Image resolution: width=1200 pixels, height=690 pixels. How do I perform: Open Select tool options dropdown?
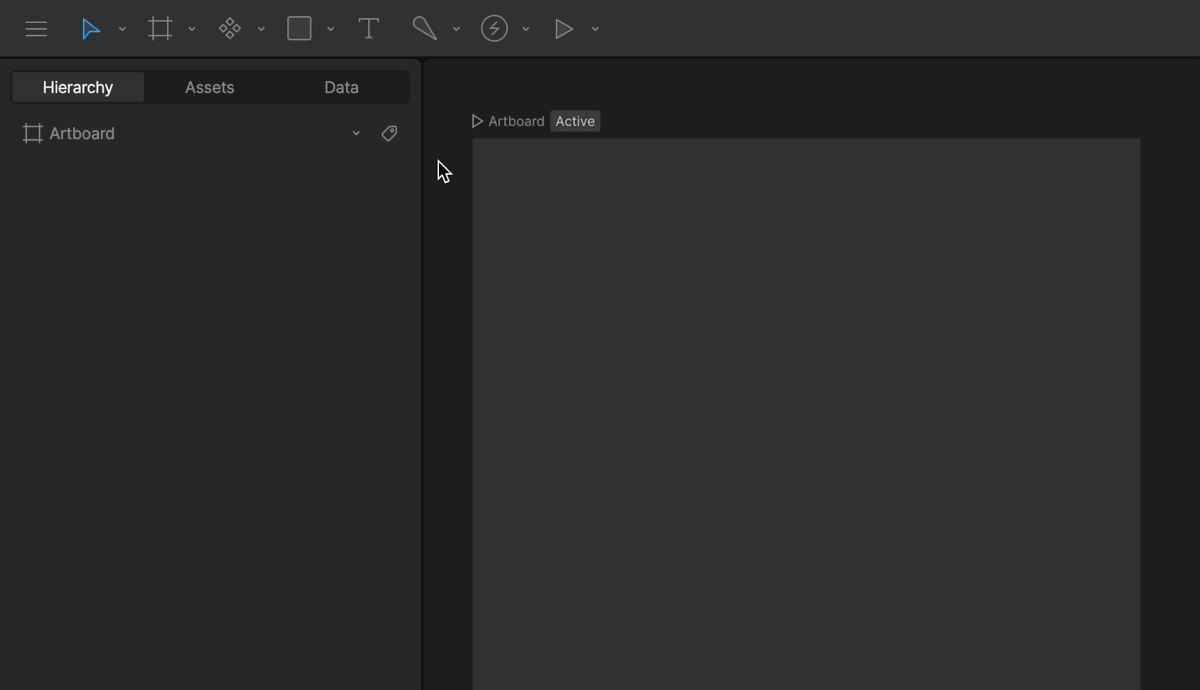pyautogui.click(x=122, y=29)
